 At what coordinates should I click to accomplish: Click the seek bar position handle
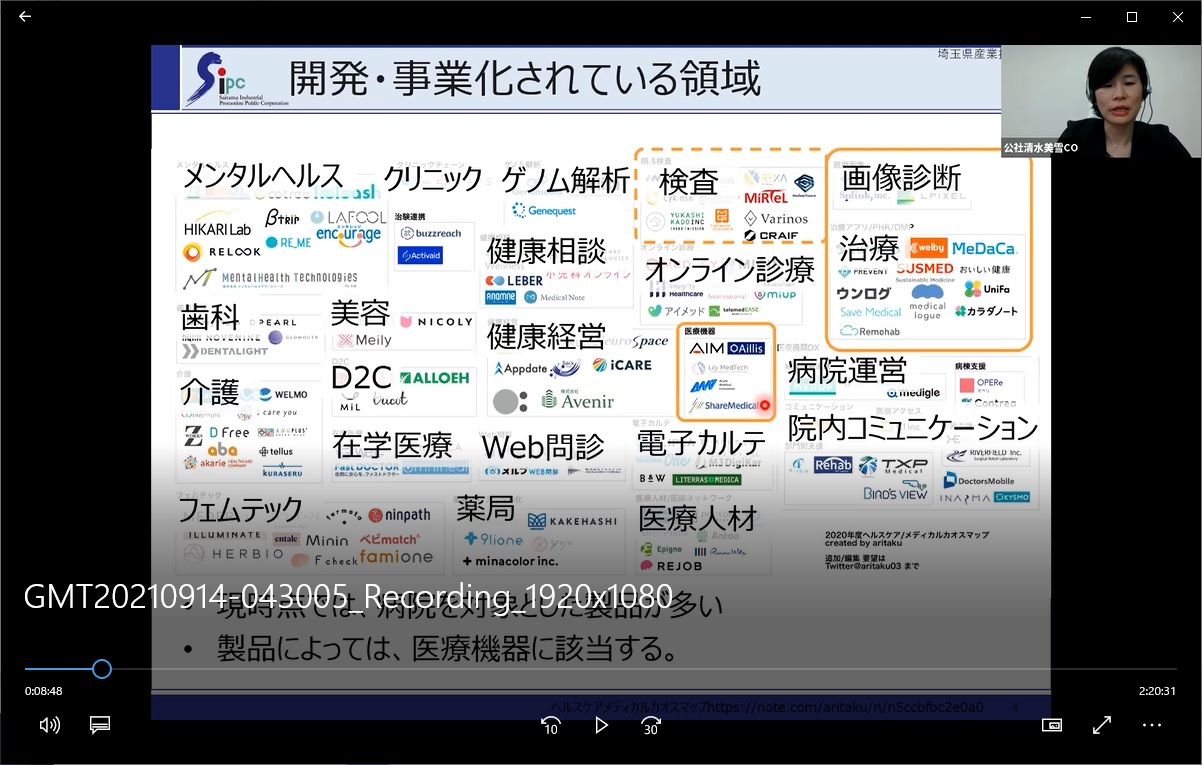tap(101, 669)
